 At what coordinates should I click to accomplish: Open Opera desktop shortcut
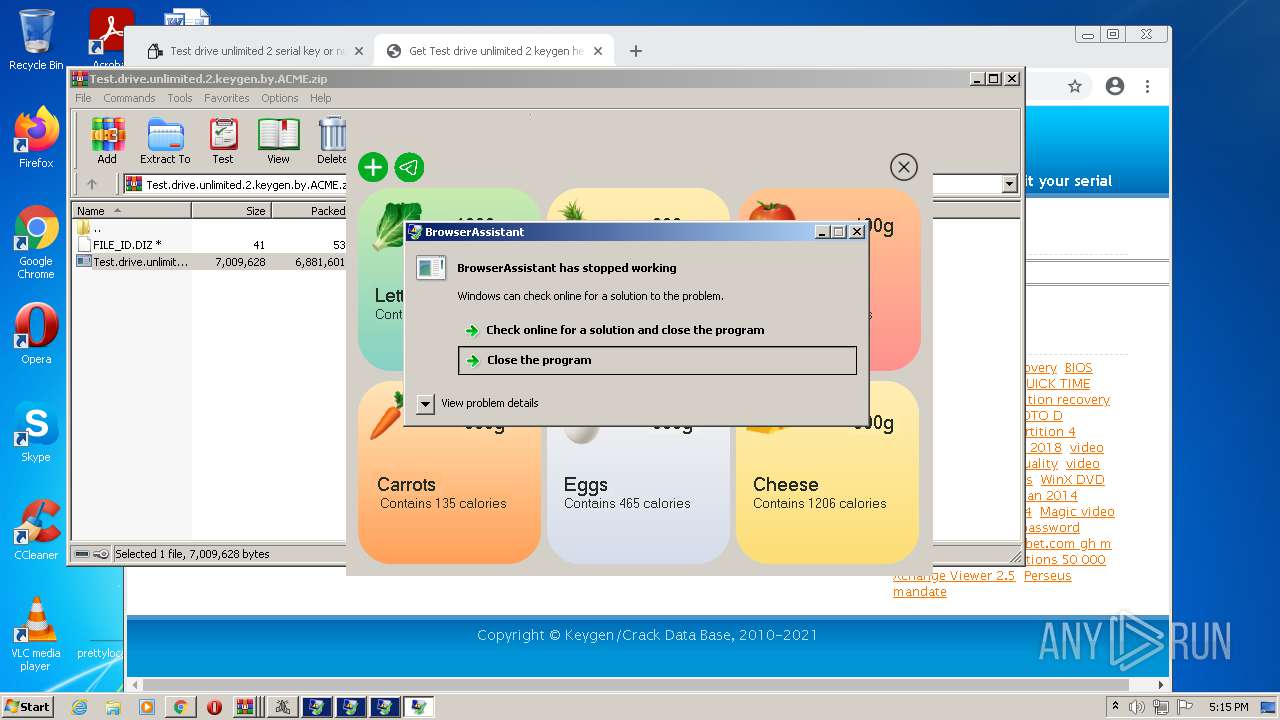(x=36, y=334)
